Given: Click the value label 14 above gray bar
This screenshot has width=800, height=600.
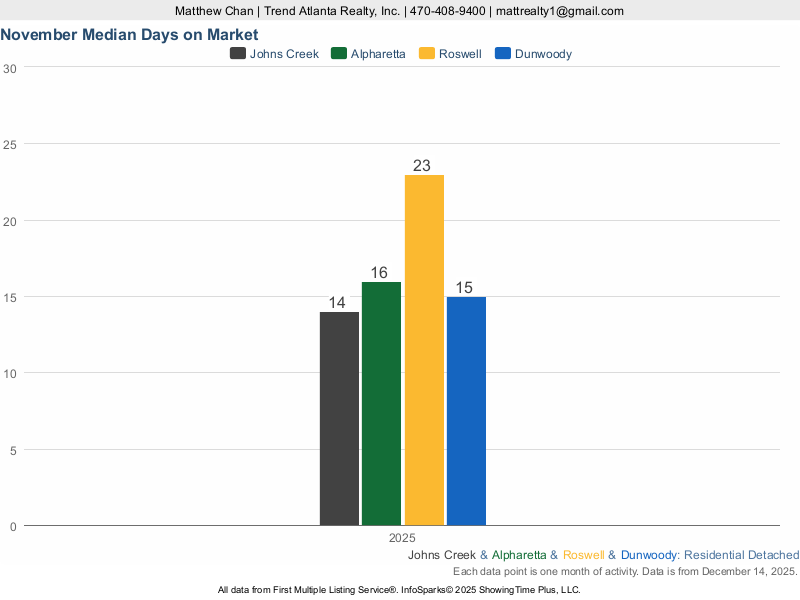Looking at the screenshot, I should click(339, 303).
